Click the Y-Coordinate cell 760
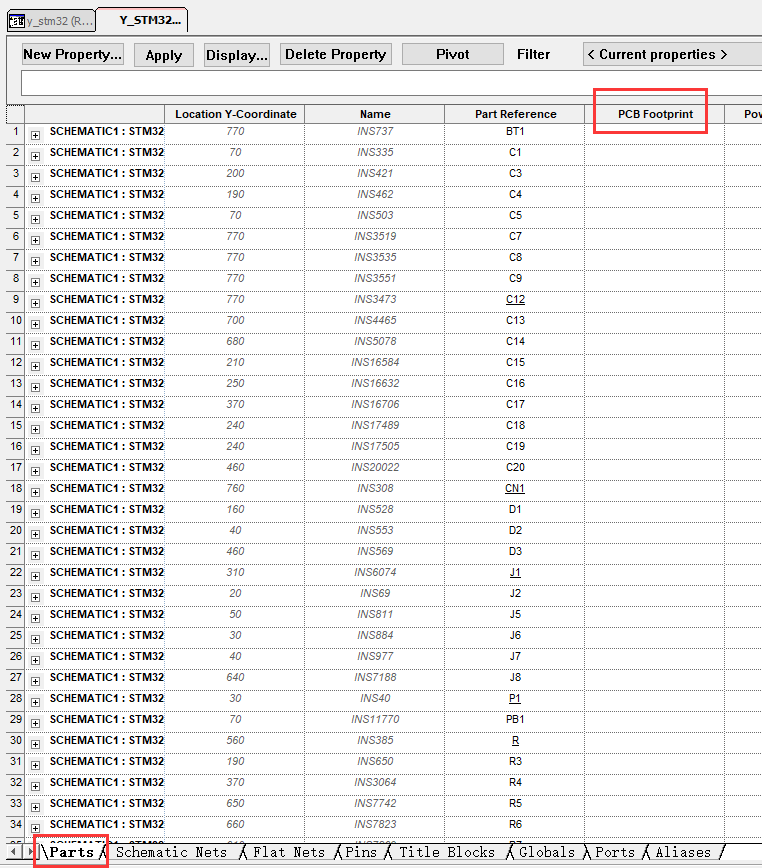The width and height of the screenshot is (762, 868). click(x=235, y=488)
